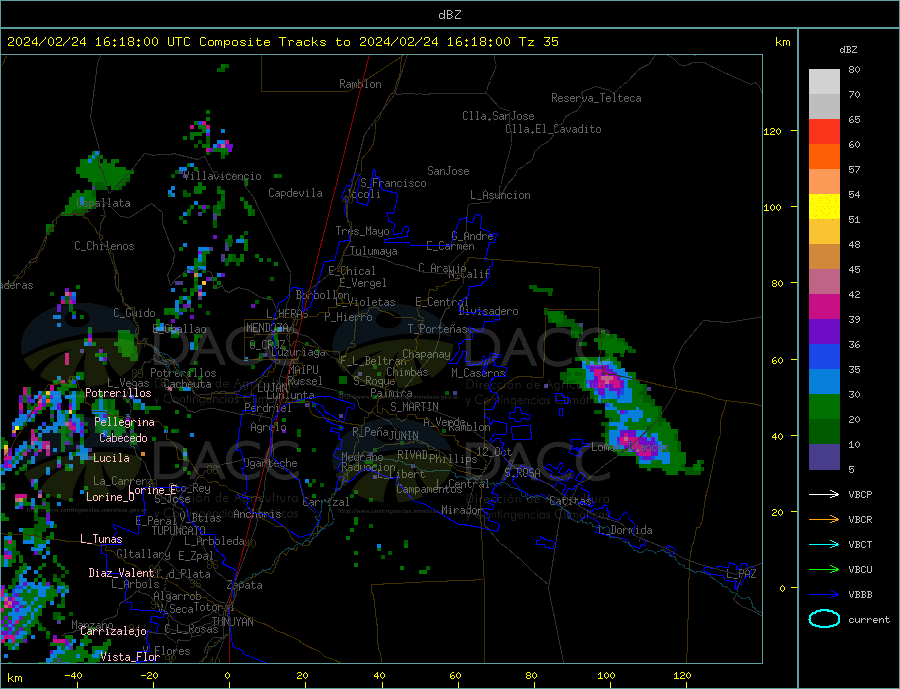Click the 'RIVAD' place label
The height and width of the screenshot is (689, 900).
pyautogui.click(x=413, y=455)
